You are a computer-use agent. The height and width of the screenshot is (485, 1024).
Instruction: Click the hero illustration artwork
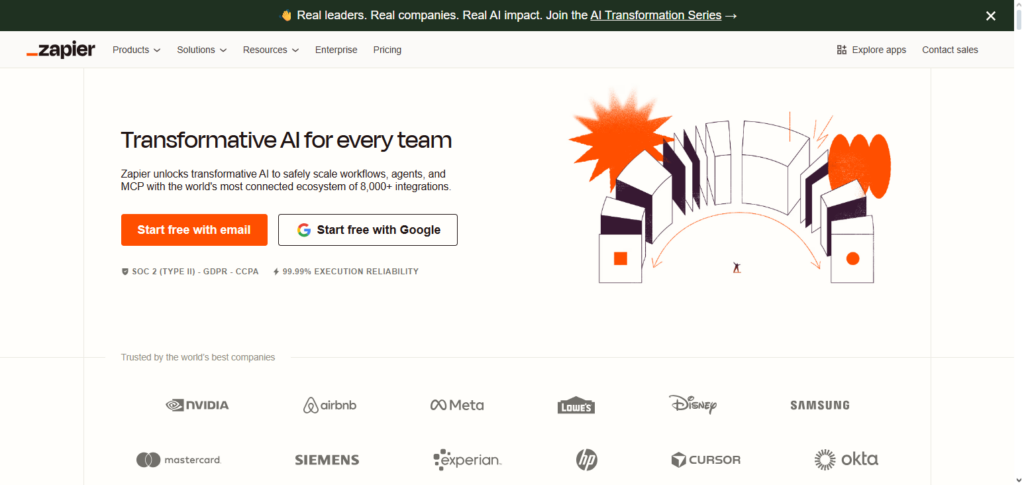[x=729, y=187]
